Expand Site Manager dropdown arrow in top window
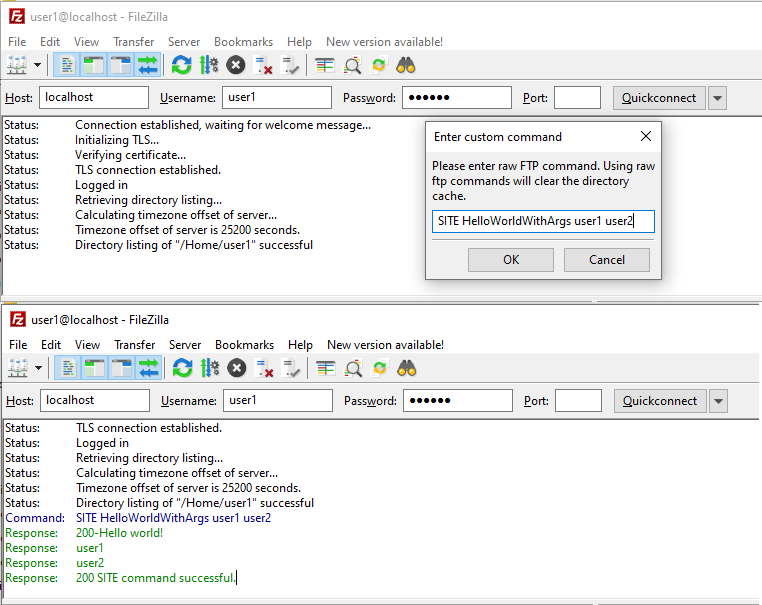This screenshot has width=762, height=605. point(38,66)
